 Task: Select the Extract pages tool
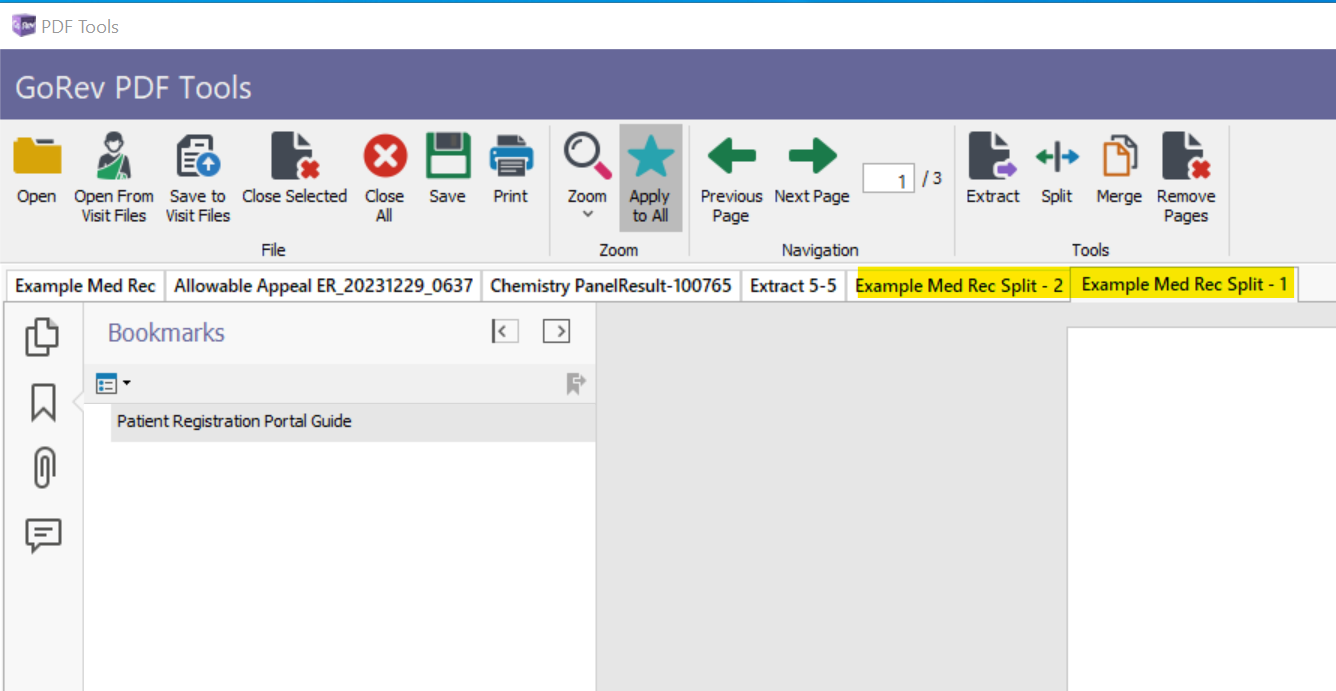pyautogui.click(x=992, y=157)
